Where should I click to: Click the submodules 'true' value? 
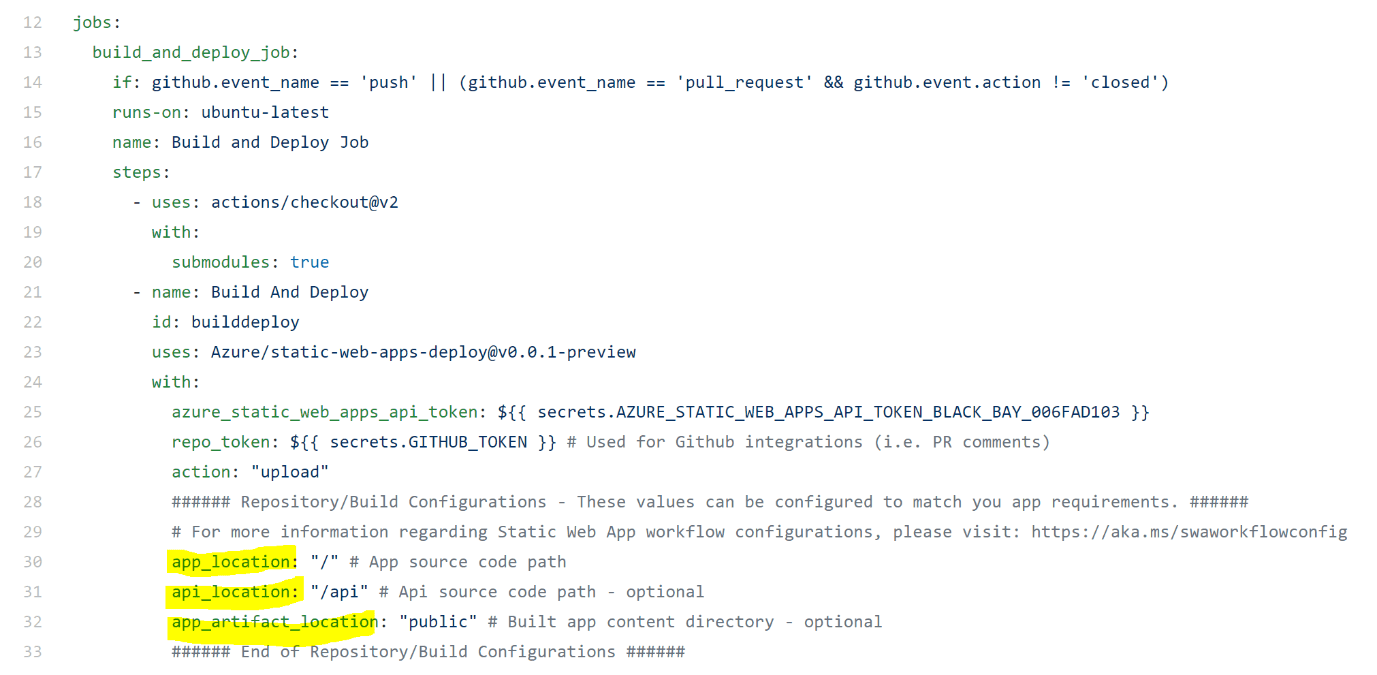click(309, 262)
